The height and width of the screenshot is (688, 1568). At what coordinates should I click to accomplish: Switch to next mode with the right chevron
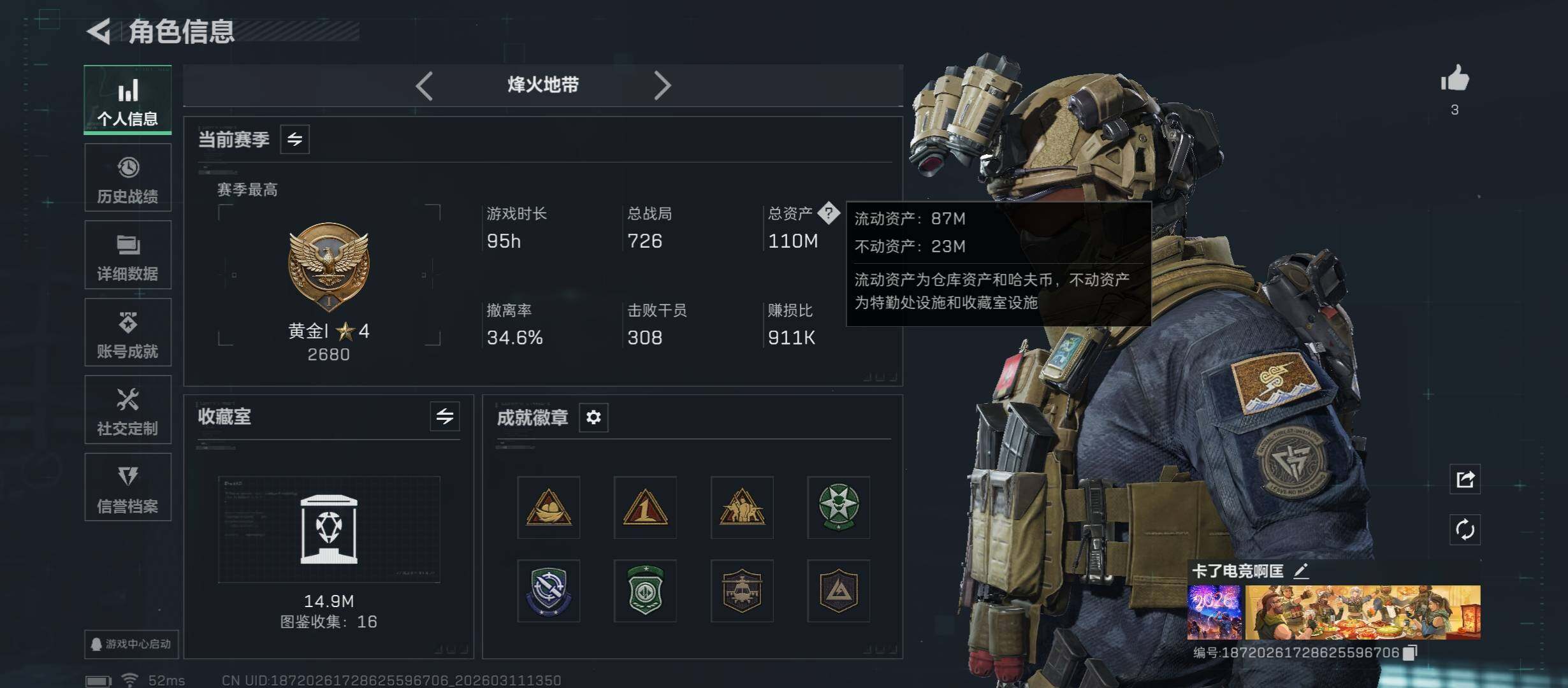coord(662,85)
